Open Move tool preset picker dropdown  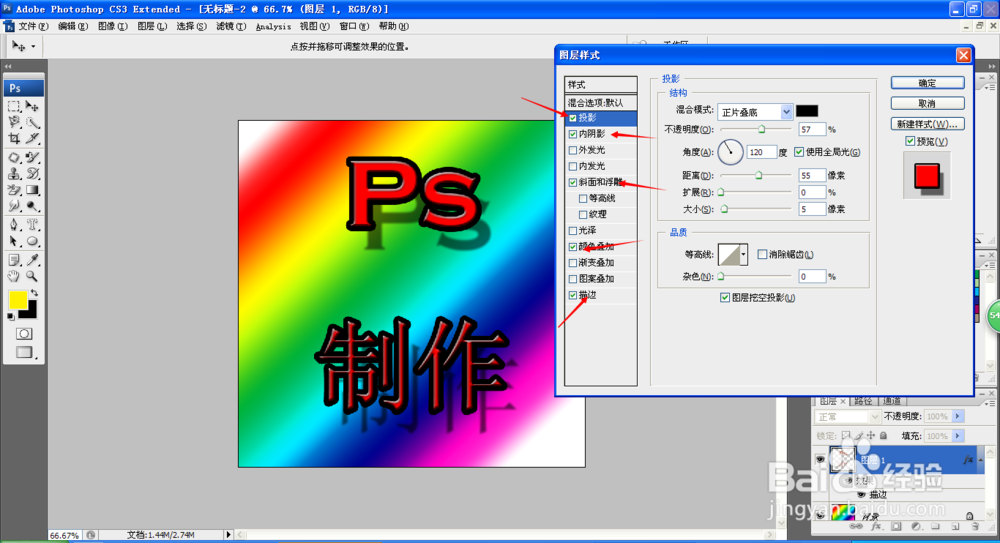33,47
